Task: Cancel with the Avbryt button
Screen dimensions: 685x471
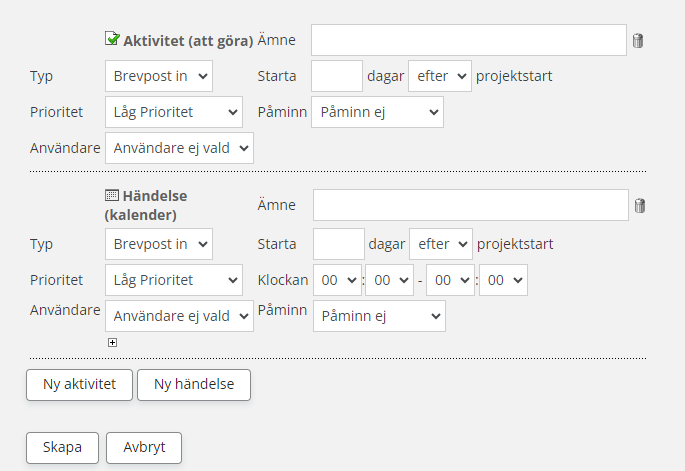Action: 144,447
